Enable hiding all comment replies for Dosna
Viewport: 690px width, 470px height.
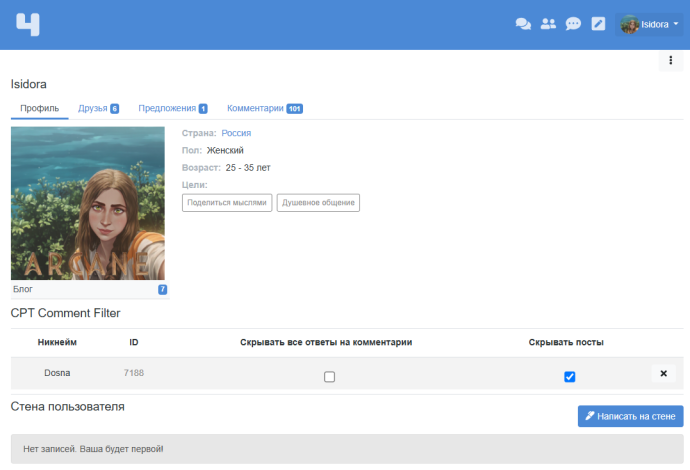click(329, 377)
